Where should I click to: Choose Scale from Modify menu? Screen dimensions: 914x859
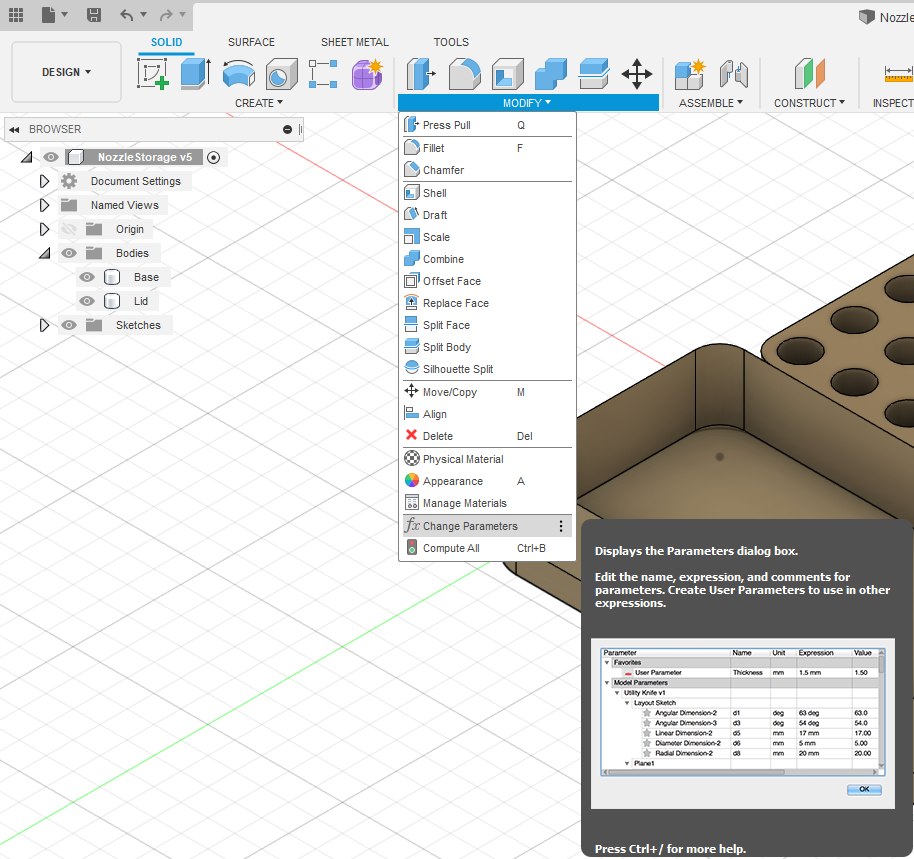487,237
